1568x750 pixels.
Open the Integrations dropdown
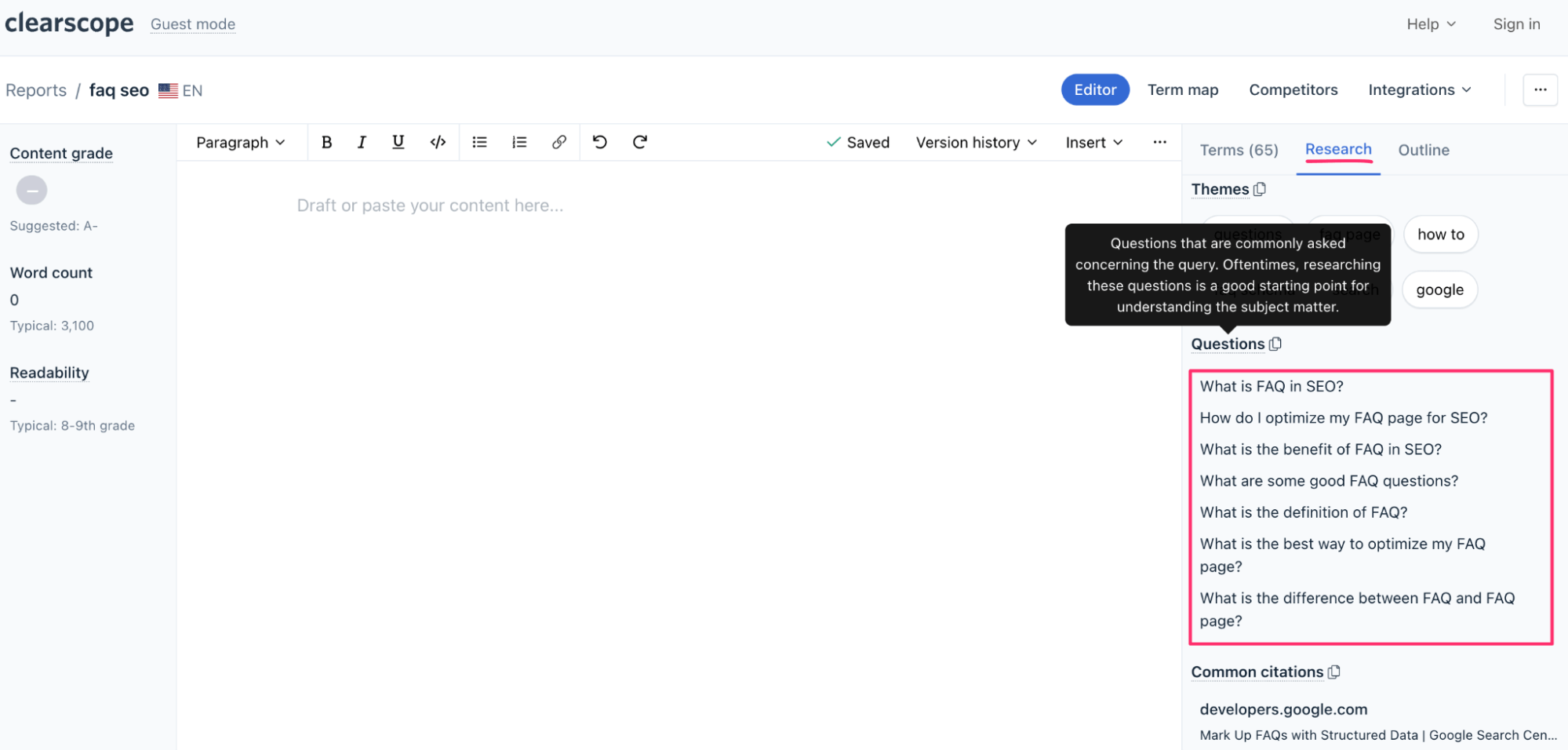1420,89
